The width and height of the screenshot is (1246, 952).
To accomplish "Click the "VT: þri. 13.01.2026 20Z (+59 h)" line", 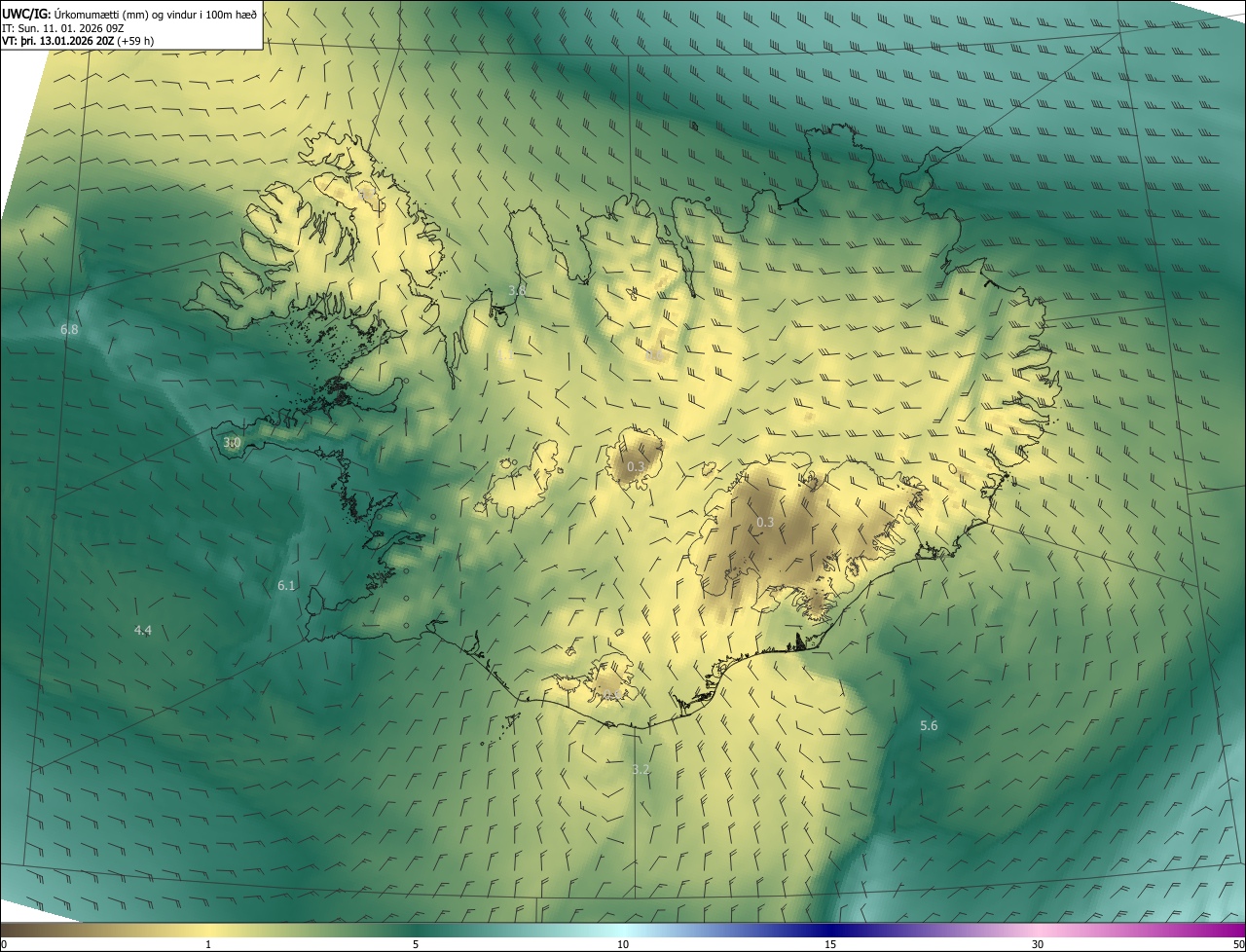I will pos(79,41).
